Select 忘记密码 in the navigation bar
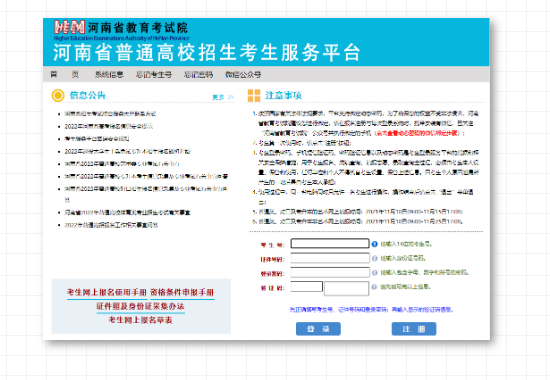Screen dimensions: 550x380 198,74
